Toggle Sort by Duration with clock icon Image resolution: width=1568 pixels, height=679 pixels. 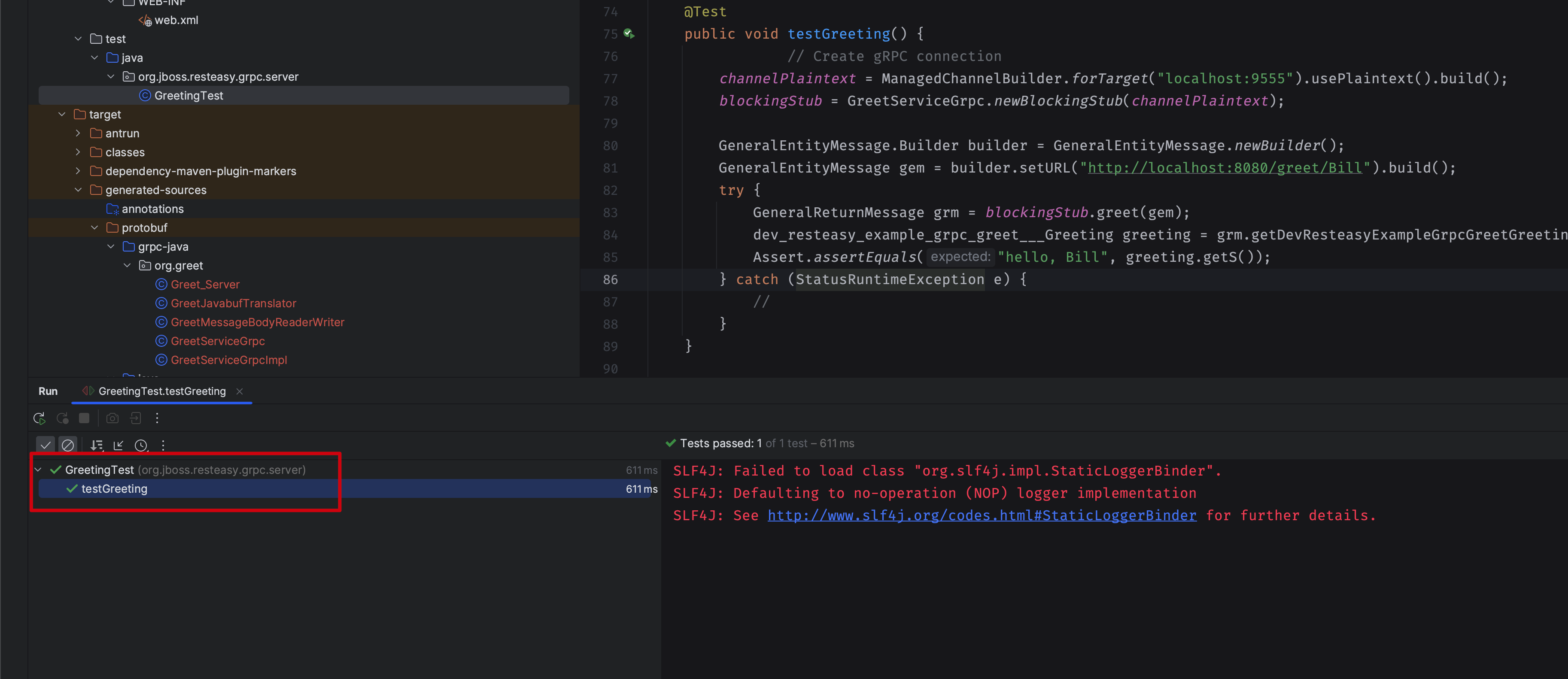[x=141, y=445]
